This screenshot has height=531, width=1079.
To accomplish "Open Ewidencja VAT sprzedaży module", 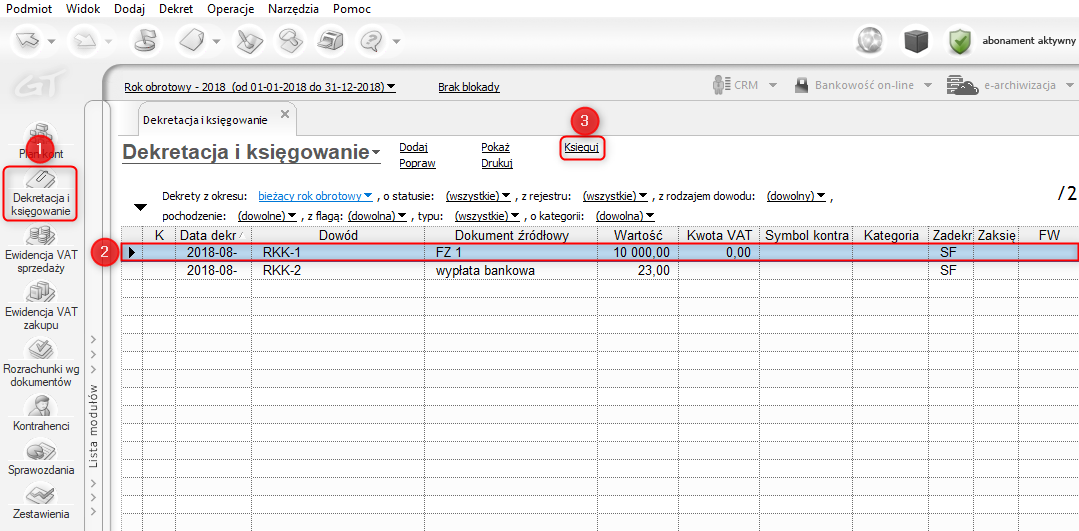I will [41, 249].
